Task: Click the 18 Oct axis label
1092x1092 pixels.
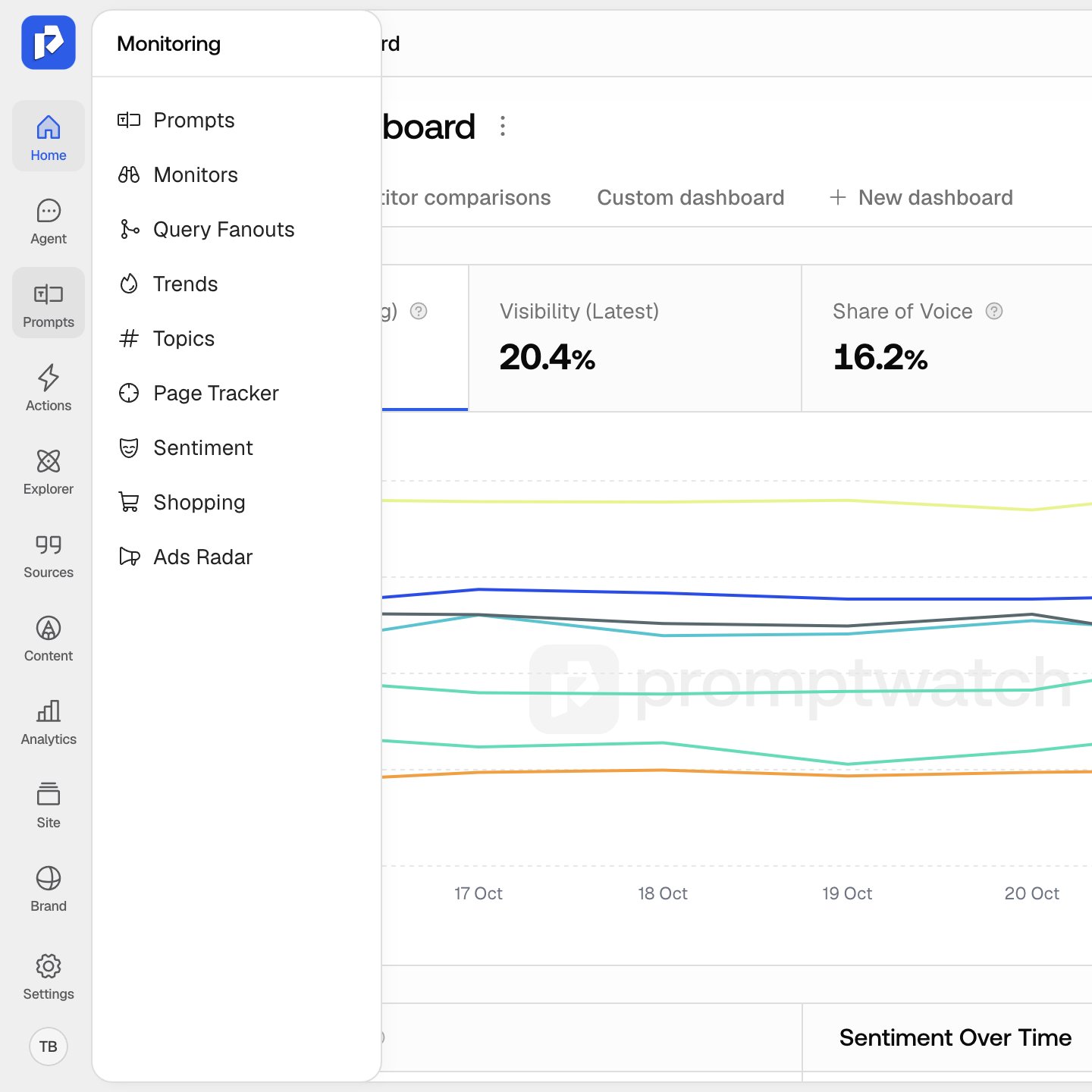Action: click(x=663, y=893)
